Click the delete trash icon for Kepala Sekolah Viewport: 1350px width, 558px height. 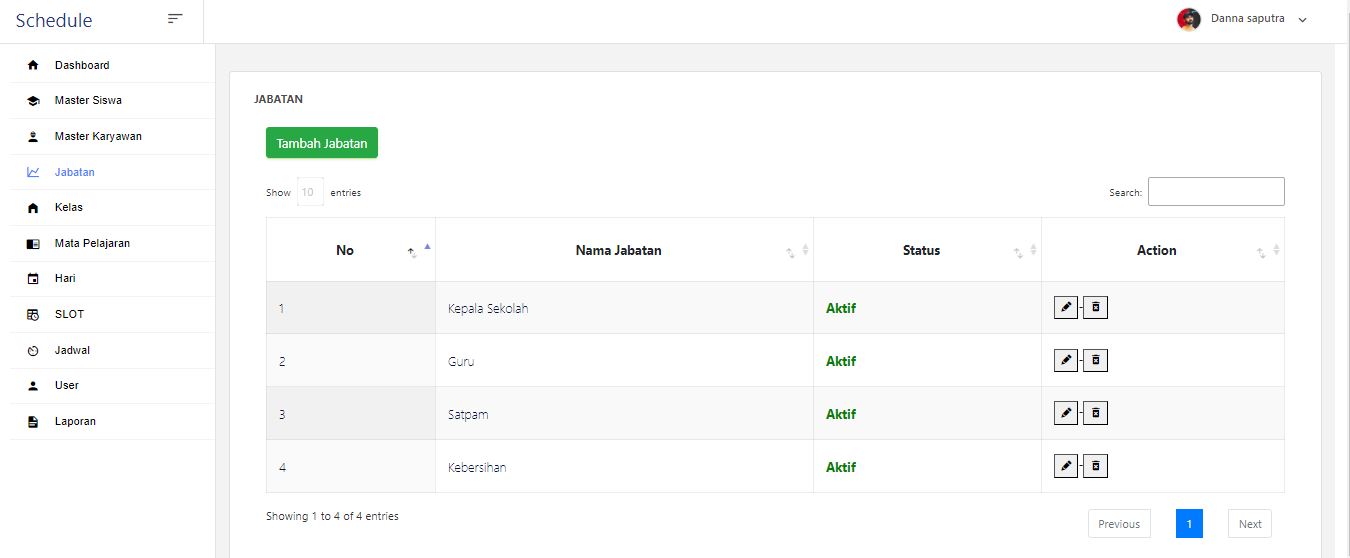coord(1095,307)
